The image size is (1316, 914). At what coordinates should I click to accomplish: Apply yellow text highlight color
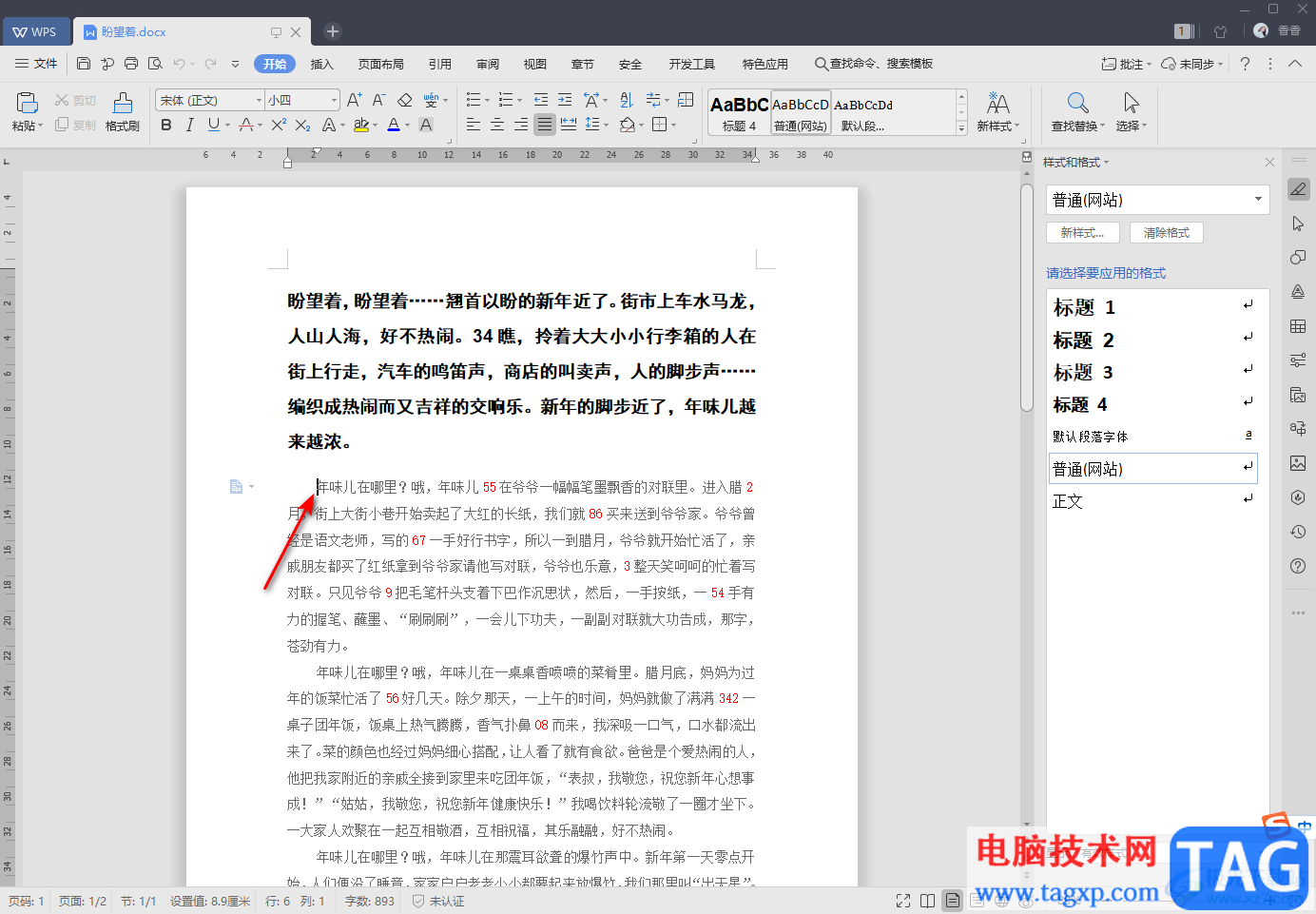pyautogui.click(x=361, y=125)
